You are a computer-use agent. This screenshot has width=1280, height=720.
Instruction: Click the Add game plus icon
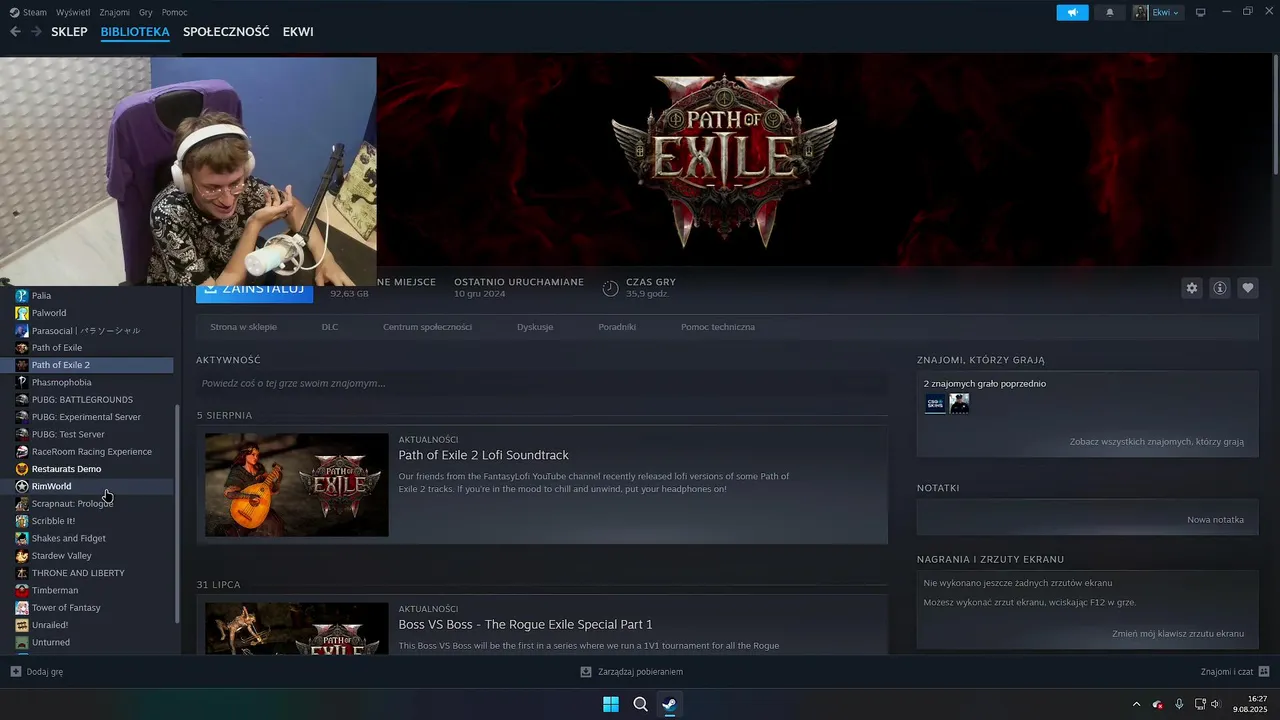coord(15,672)
